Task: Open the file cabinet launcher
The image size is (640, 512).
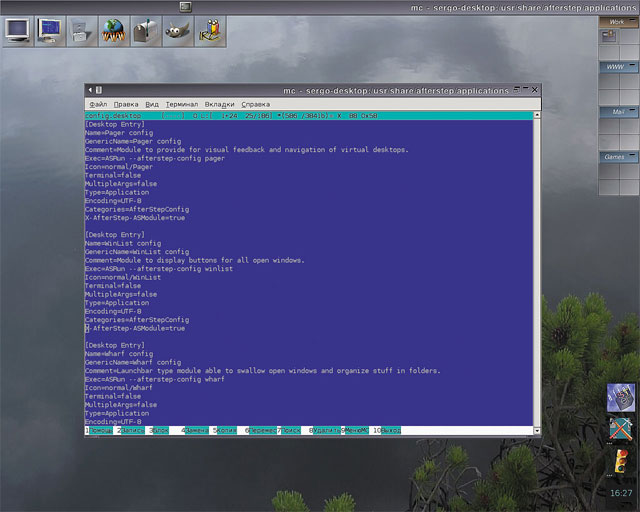Action: [82, 31]
